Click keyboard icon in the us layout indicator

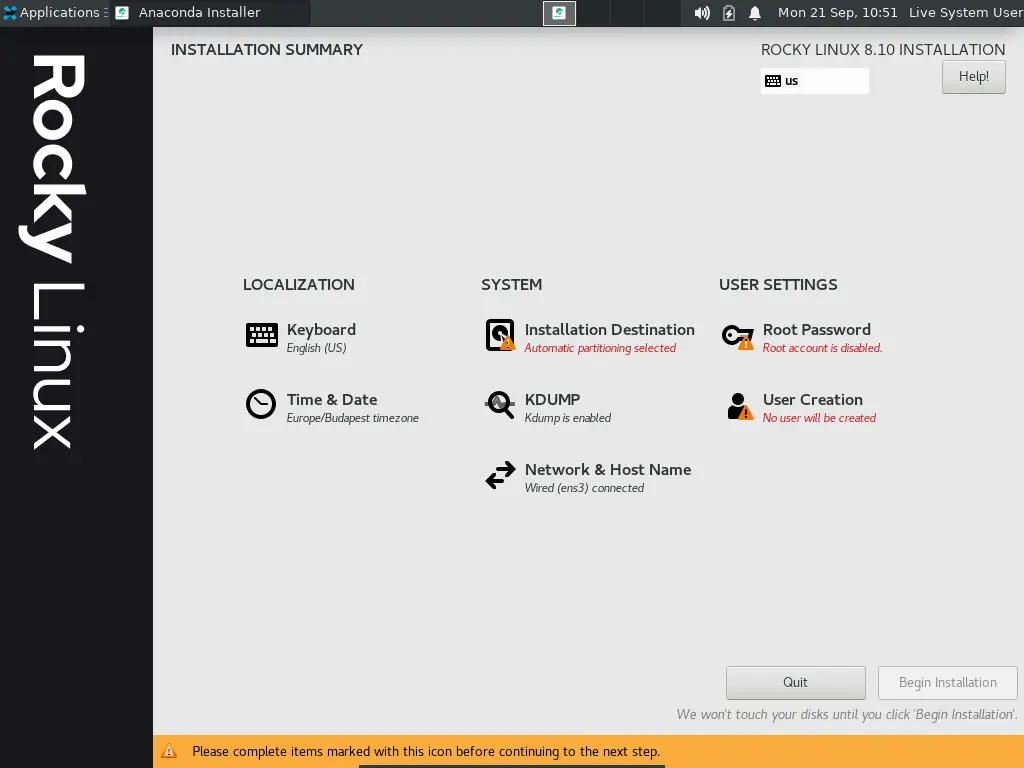[773, 81]
